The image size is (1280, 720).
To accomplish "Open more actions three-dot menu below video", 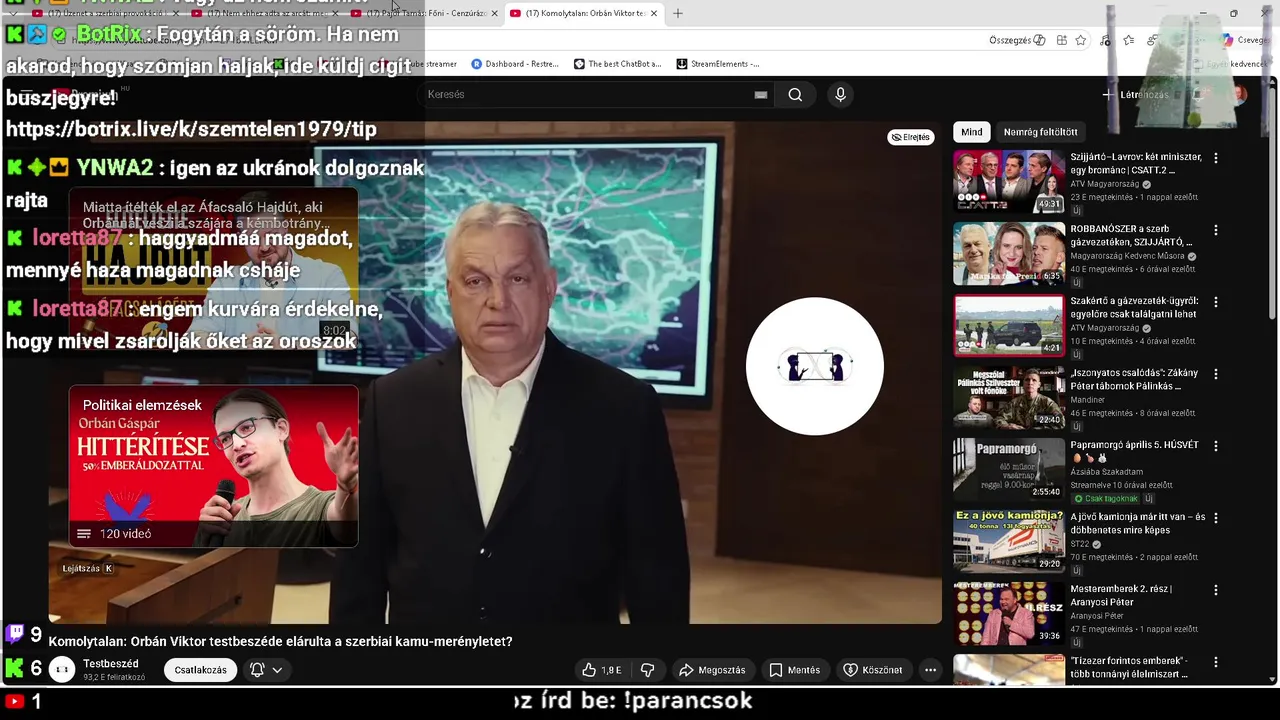I will (x=930, y=670).
